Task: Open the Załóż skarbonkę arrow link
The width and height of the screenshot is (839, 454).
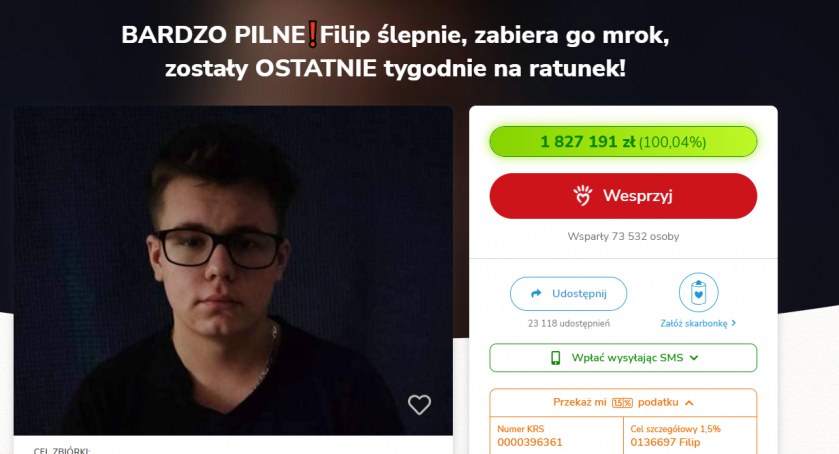Action: (698, 323)
